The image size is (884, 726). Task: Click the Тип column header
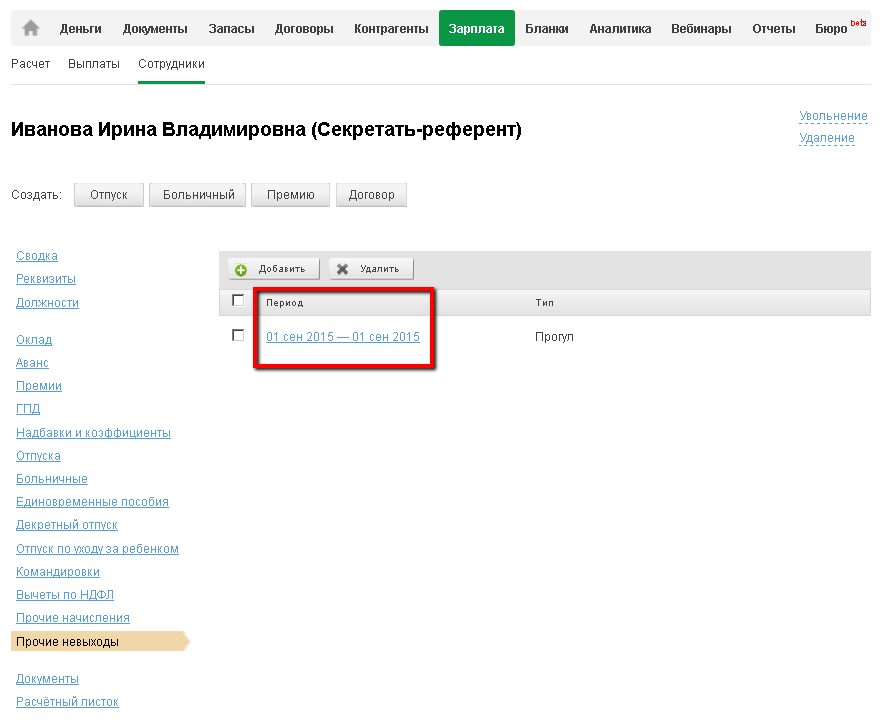(545, 303)
